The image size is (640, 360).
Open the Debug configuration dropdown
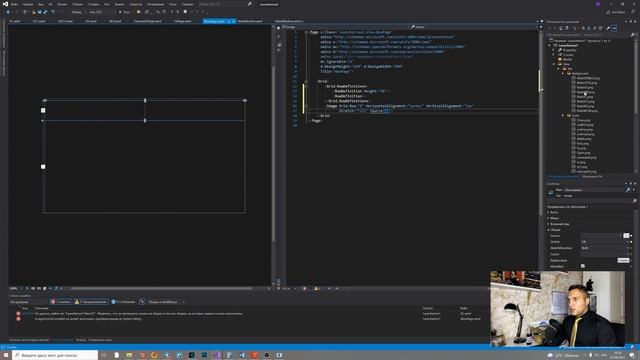pos(78,12)
